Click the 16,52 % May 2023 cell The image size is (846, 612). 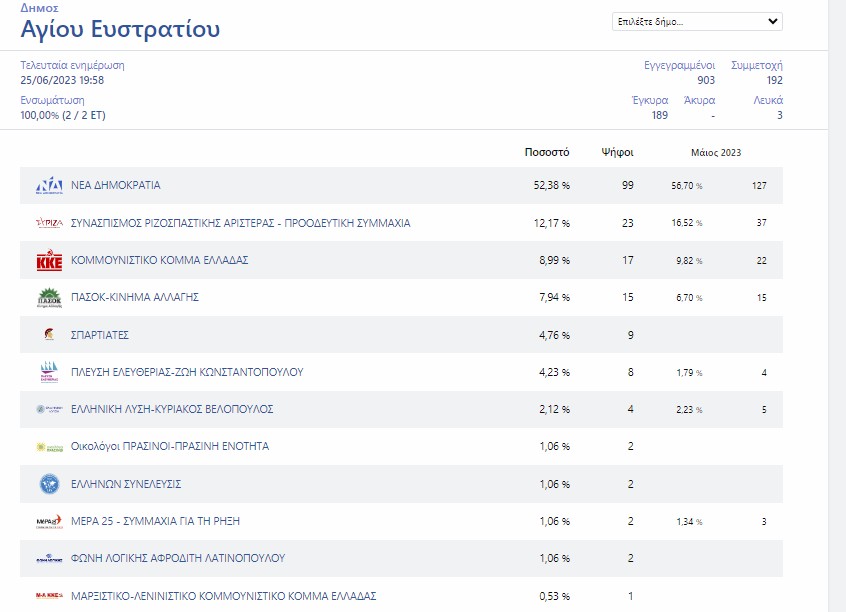click(687, 223)
